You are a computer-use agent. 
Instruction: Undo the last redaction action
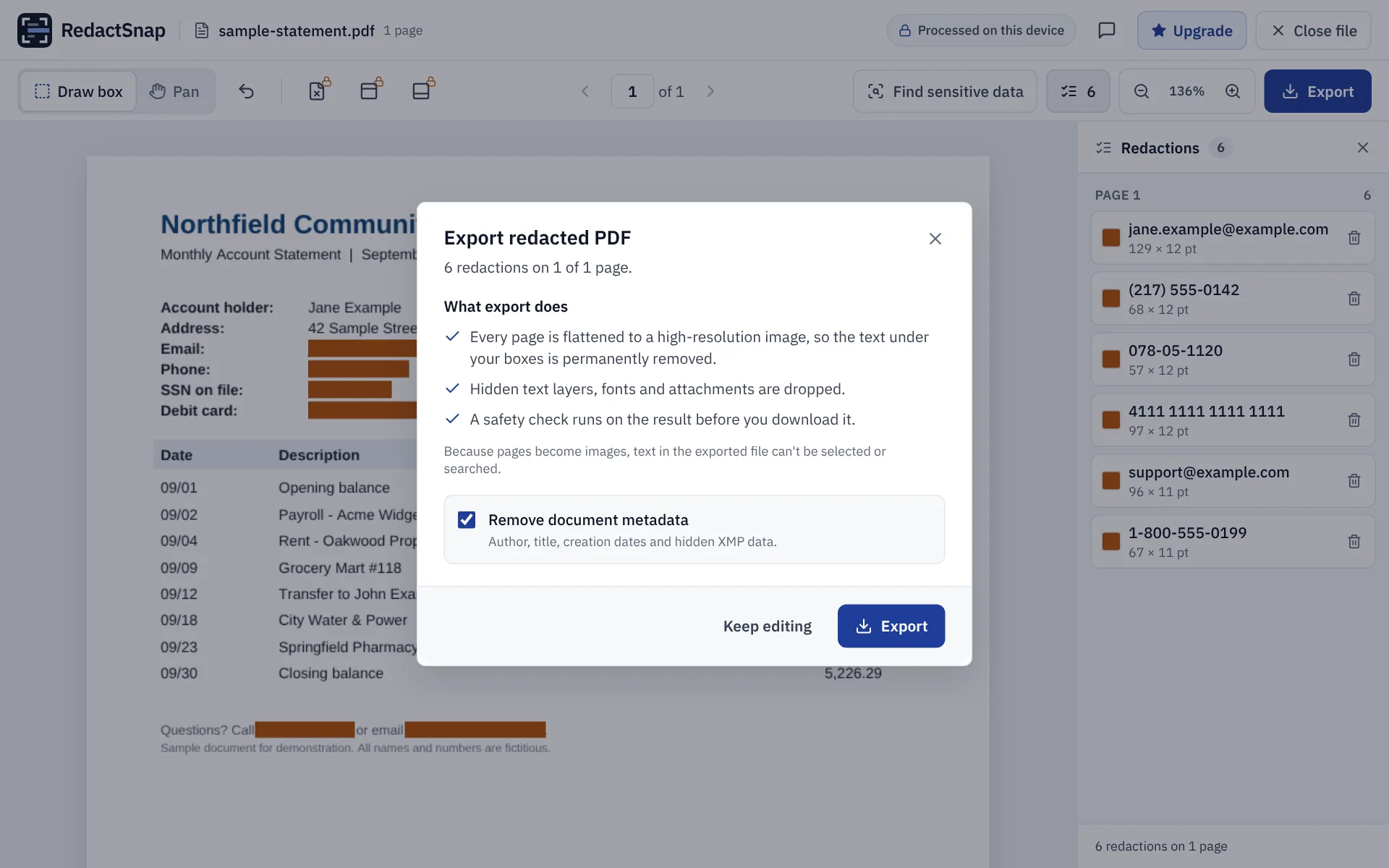[x=246, y=91]
